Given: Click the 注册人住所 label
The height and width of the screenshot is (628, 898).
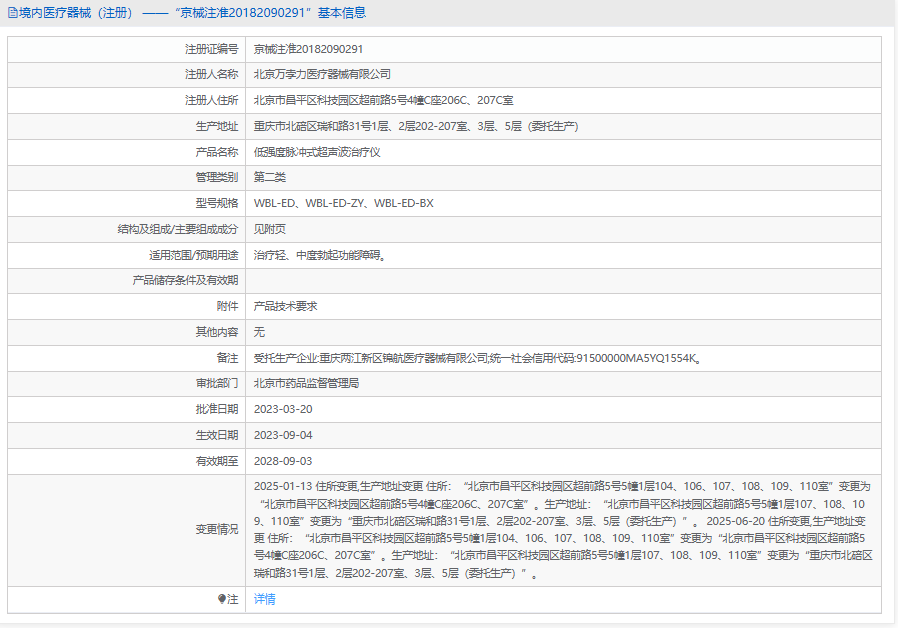Looking at the screenshot, I should (x=211, y=100).
